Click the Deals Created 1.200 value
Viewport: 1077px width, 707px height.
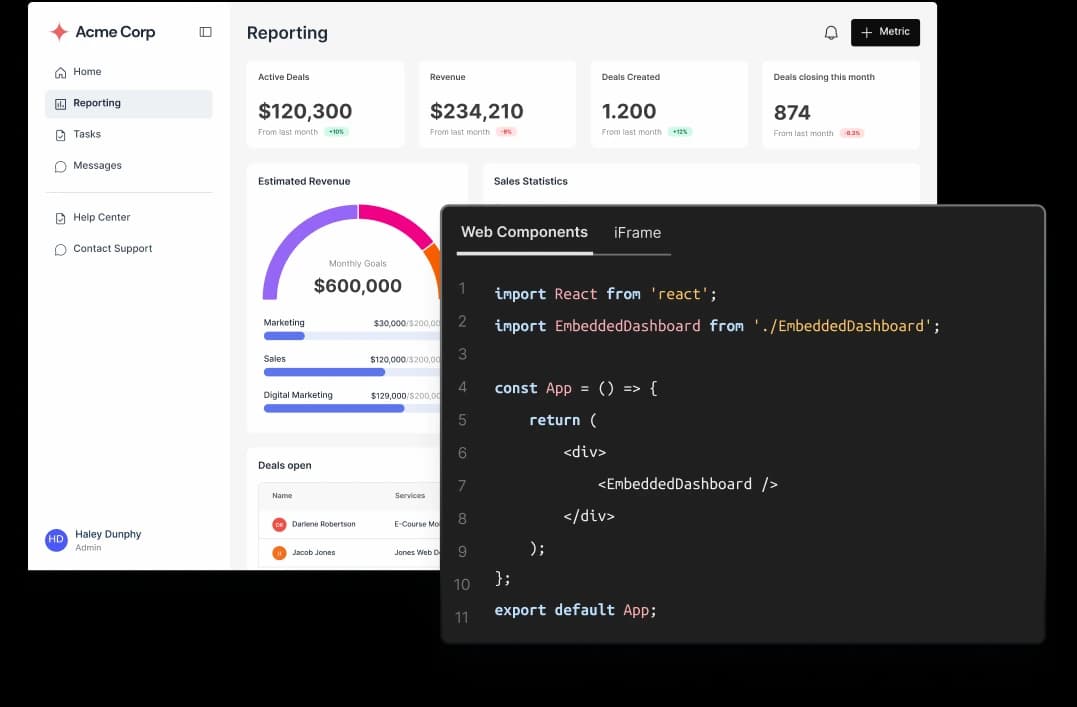point(628,111)
